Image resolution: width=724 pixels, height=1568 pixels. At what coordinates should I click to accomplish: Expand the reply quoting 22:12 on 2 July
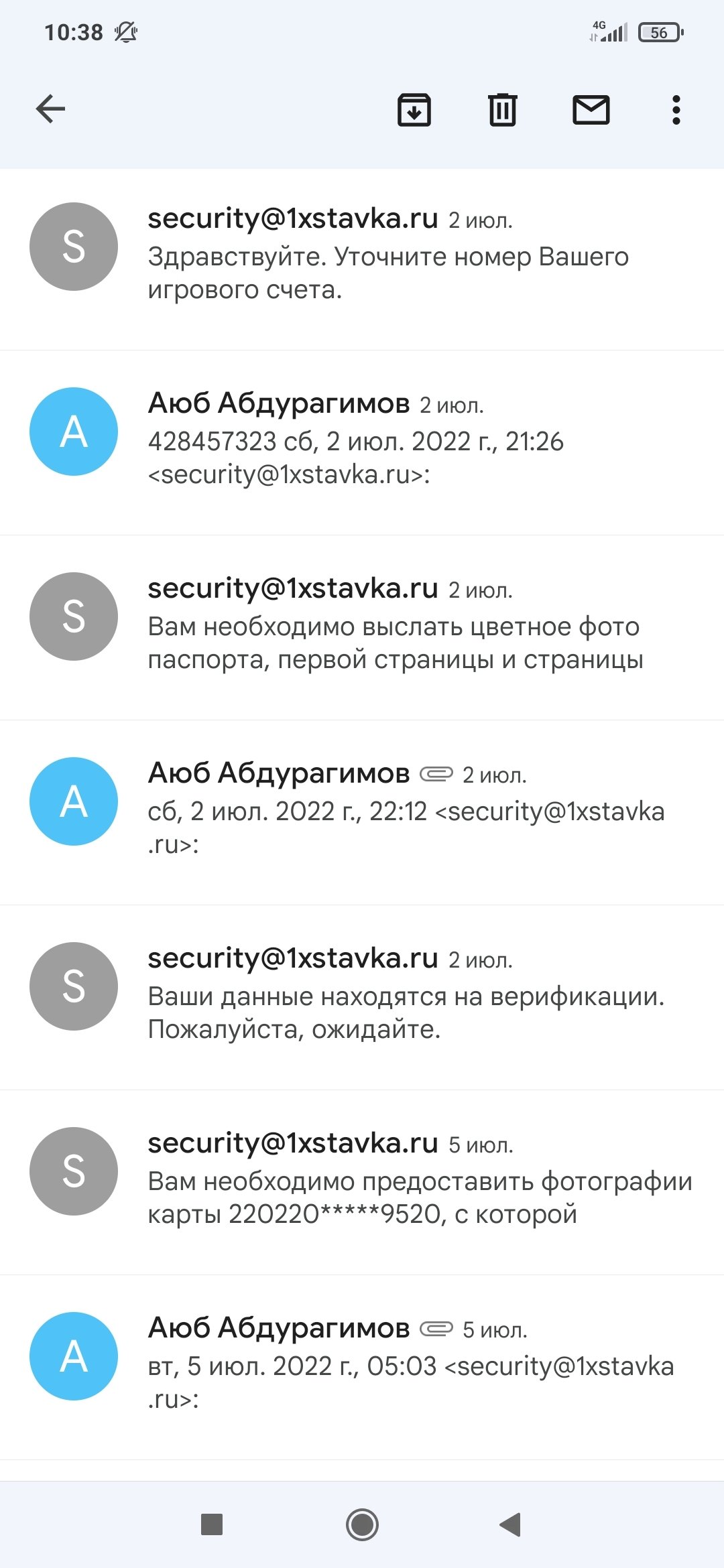[406, 828]
